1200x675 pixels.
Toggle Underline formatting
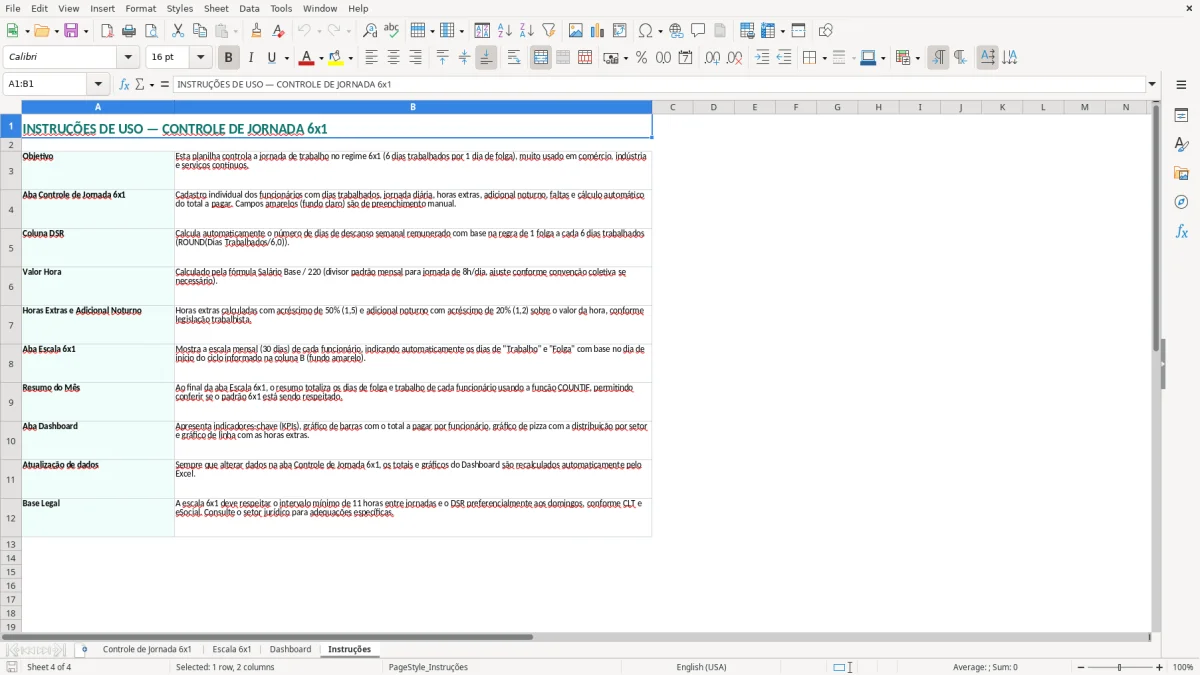(x=271, y=58)
